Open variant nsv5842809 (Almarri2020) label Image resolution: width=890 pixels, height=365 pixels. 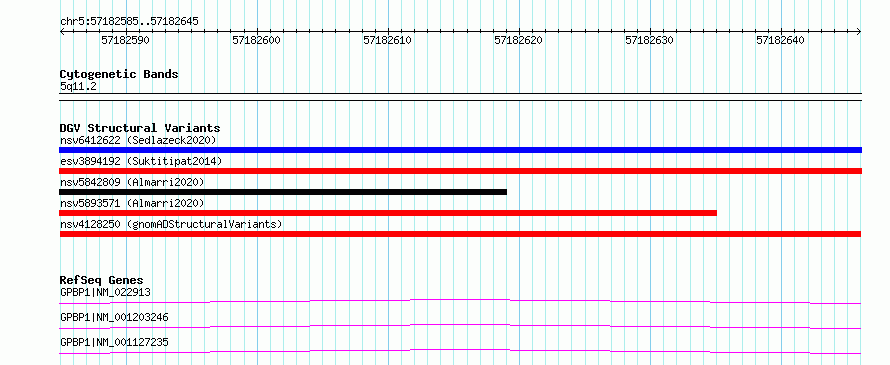(x=132, y=182)
